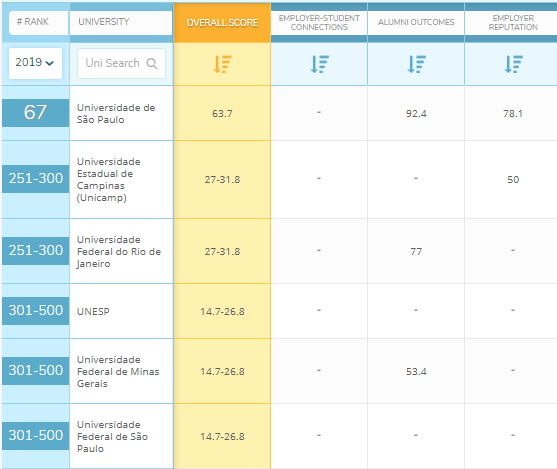Screen dimensions: 557x469
Task: Open Universidade Estadual de Campinas (Unicamp) link
Action: pos(109,179)
